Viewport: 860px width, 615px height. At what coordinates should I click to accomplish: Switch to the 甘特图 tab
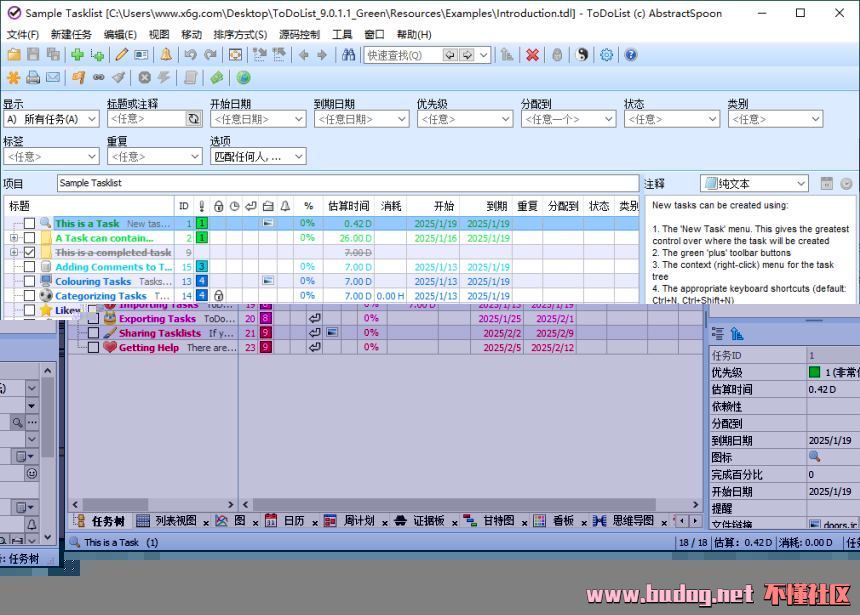coord(498,521)
